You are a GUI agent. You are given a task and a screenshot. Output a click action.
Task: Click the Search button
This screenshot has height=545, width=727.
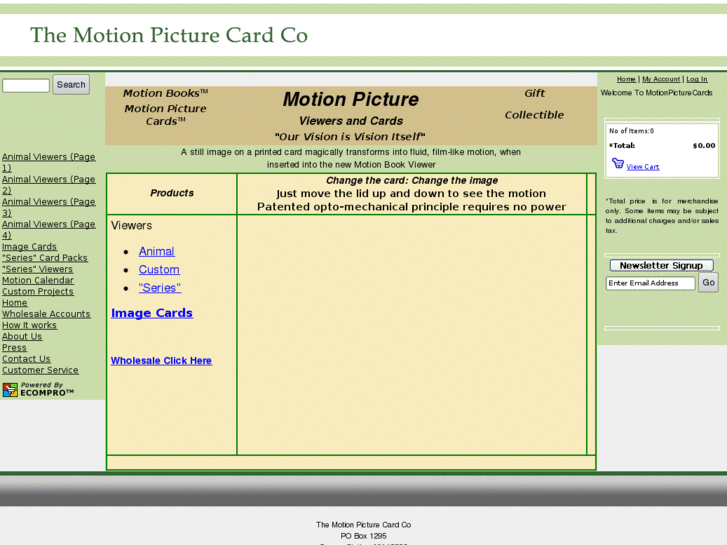71,84
